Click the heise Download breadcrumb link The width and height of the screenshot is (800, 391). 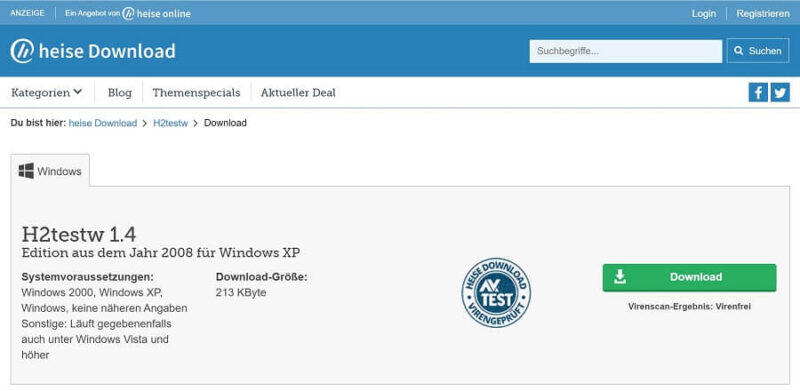point(103,123)
